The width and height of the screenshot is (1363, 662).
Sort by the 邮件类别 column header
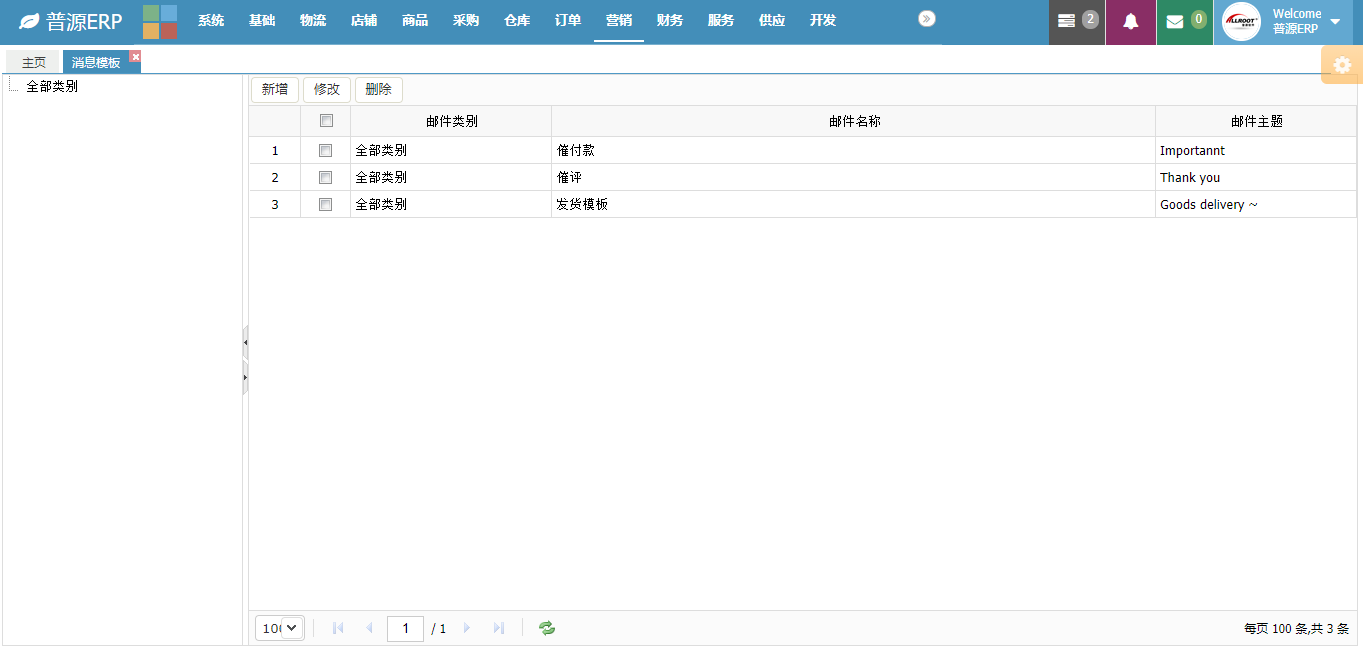tap(451, 121)
